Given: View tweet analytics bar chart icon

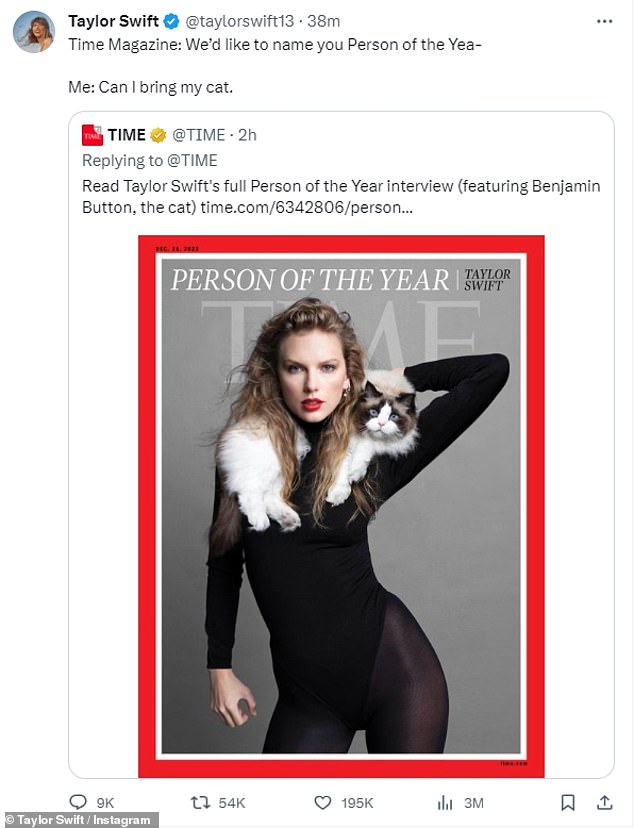Looking at the screenshot, I should [446, 802].
